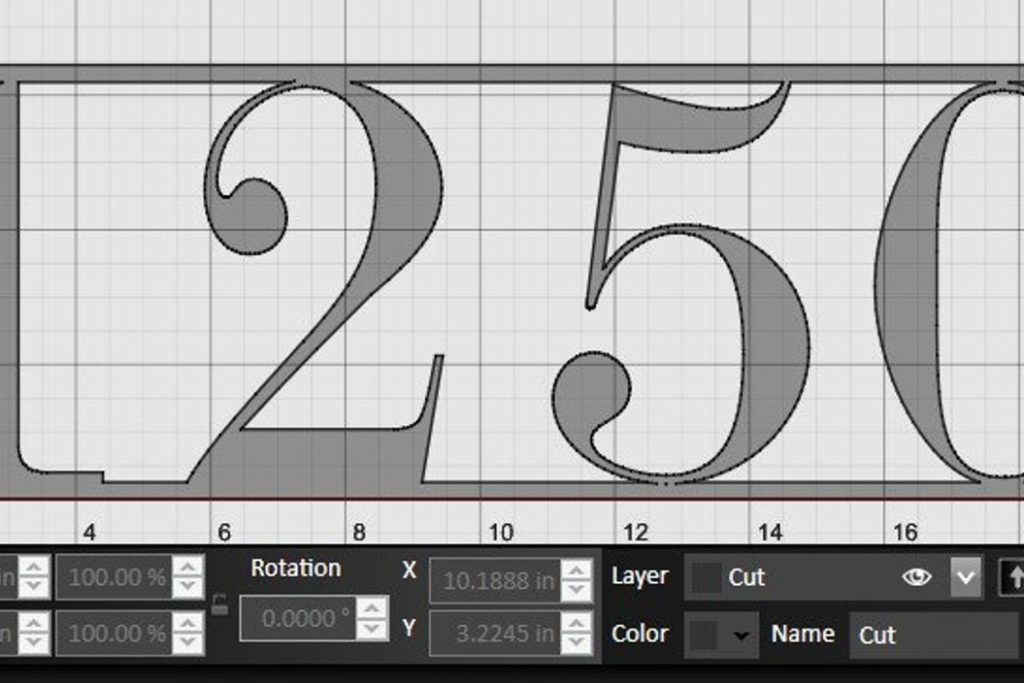
Task: Click the lower 100.00 % scale field
Action: (114, 633)
